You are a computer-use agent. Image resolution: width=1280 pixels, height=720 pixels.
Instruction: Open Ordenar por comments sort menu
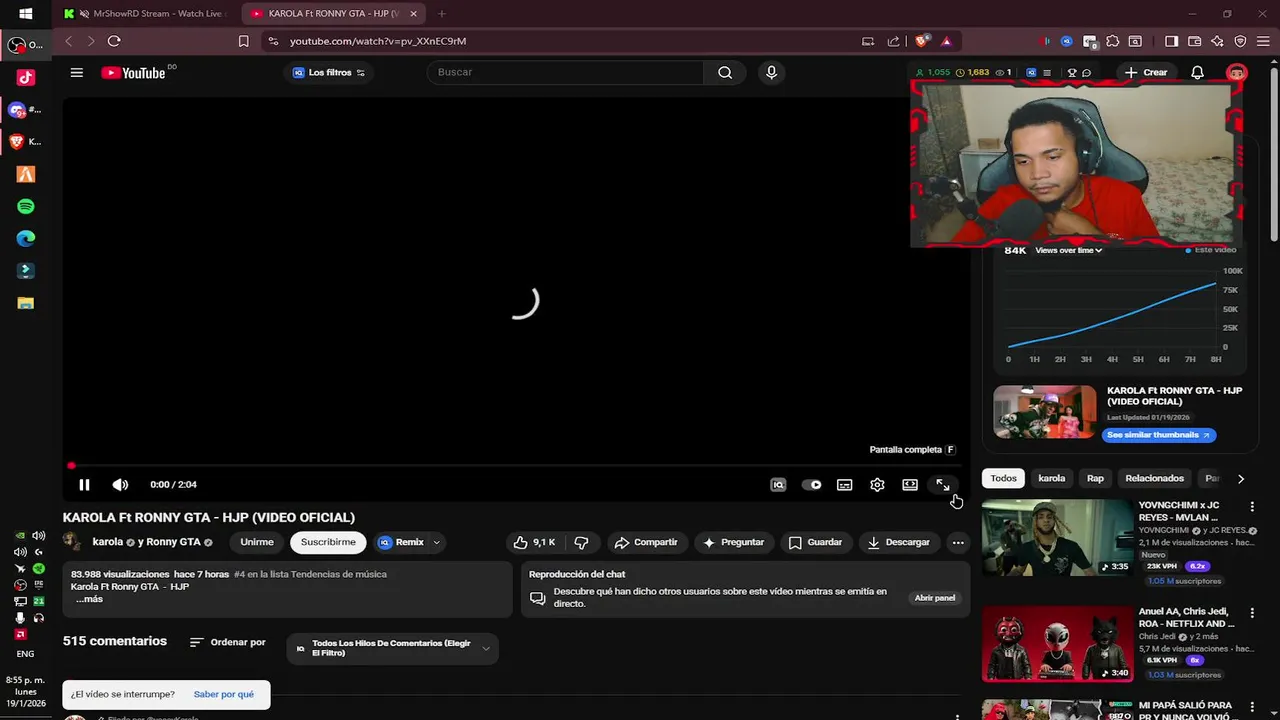[x=228, y=642]
